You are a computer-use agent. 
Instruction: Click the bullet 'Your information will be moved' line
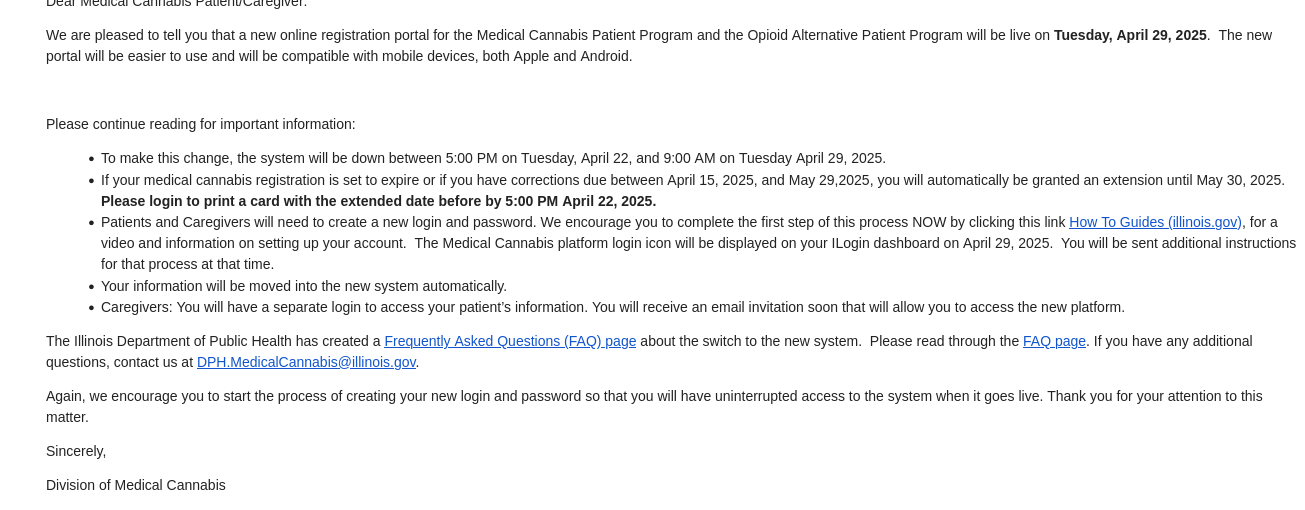point(304,286)
